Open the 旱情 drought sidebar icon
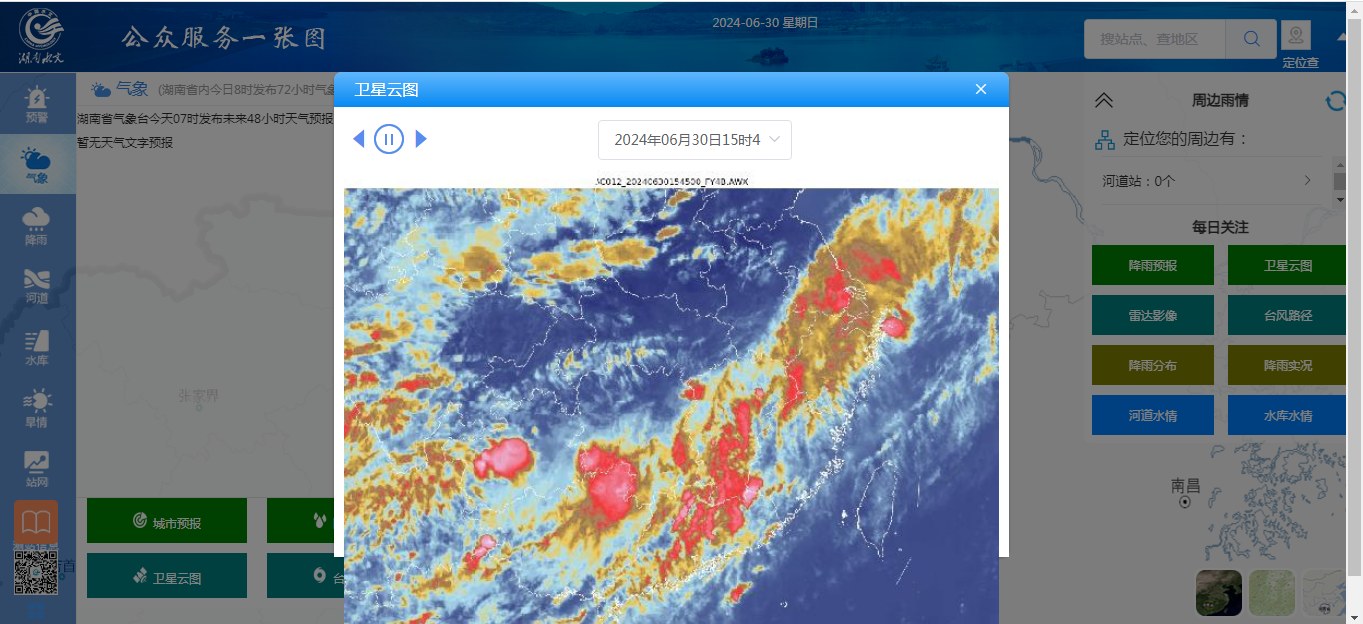This screenshot has height=624, width=1363. 37,408
